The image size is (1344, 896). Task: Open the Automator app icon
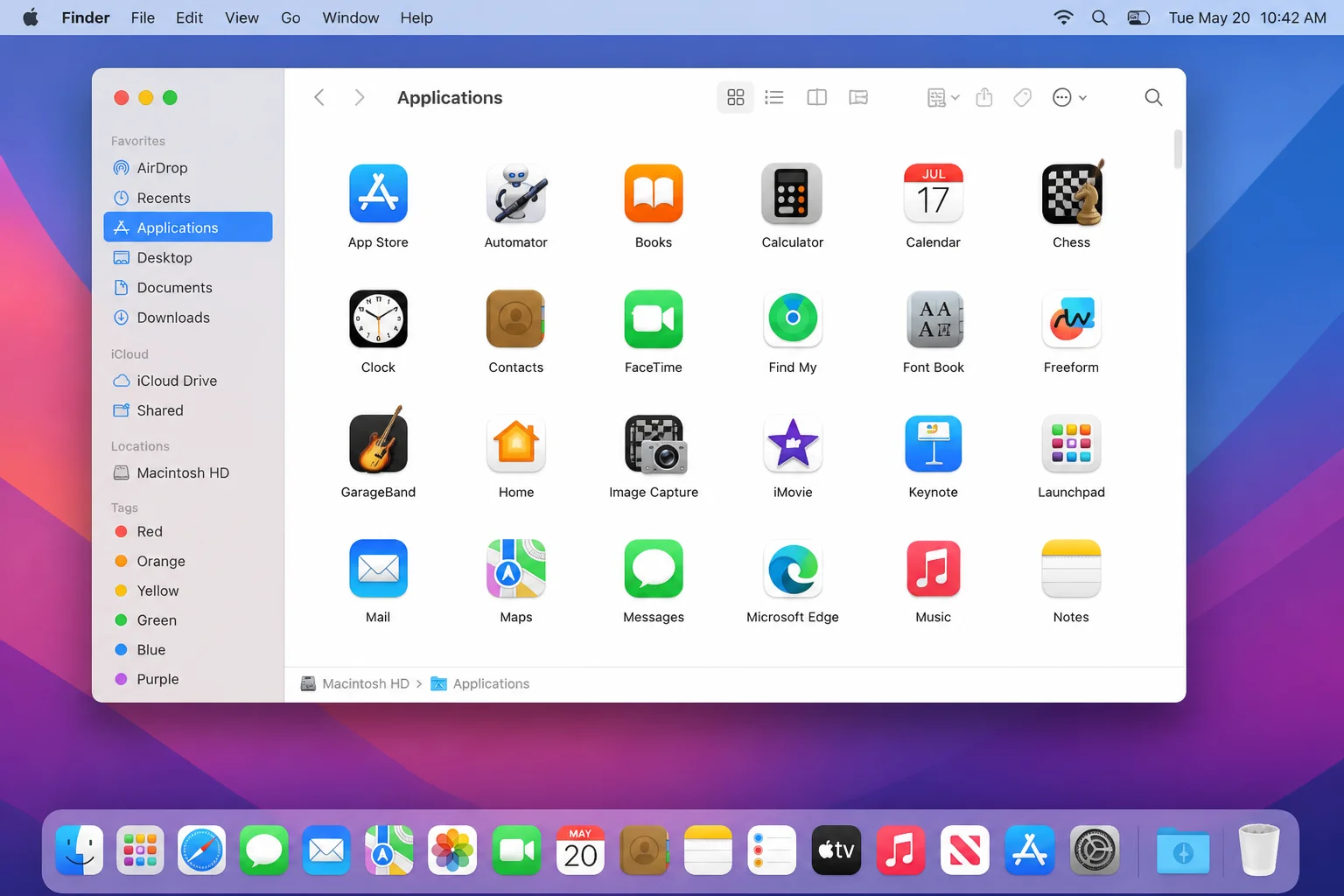(516, 193)
